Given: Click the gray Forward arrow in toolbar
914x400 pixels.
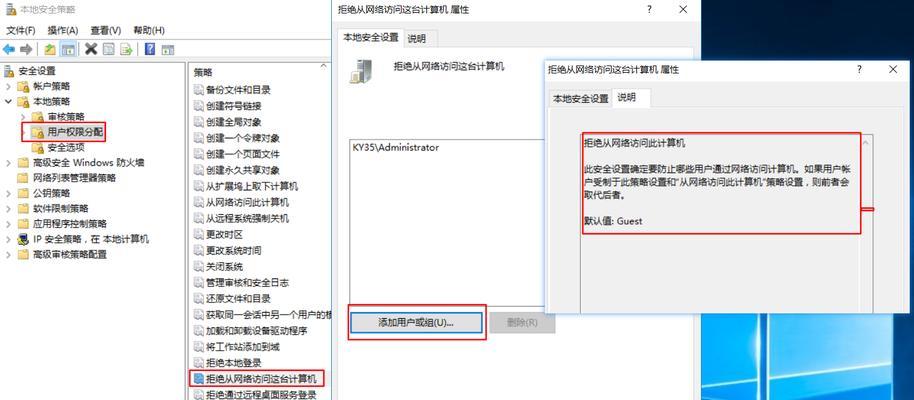Looking at the screenshot, I should click(x=26, y=49).
